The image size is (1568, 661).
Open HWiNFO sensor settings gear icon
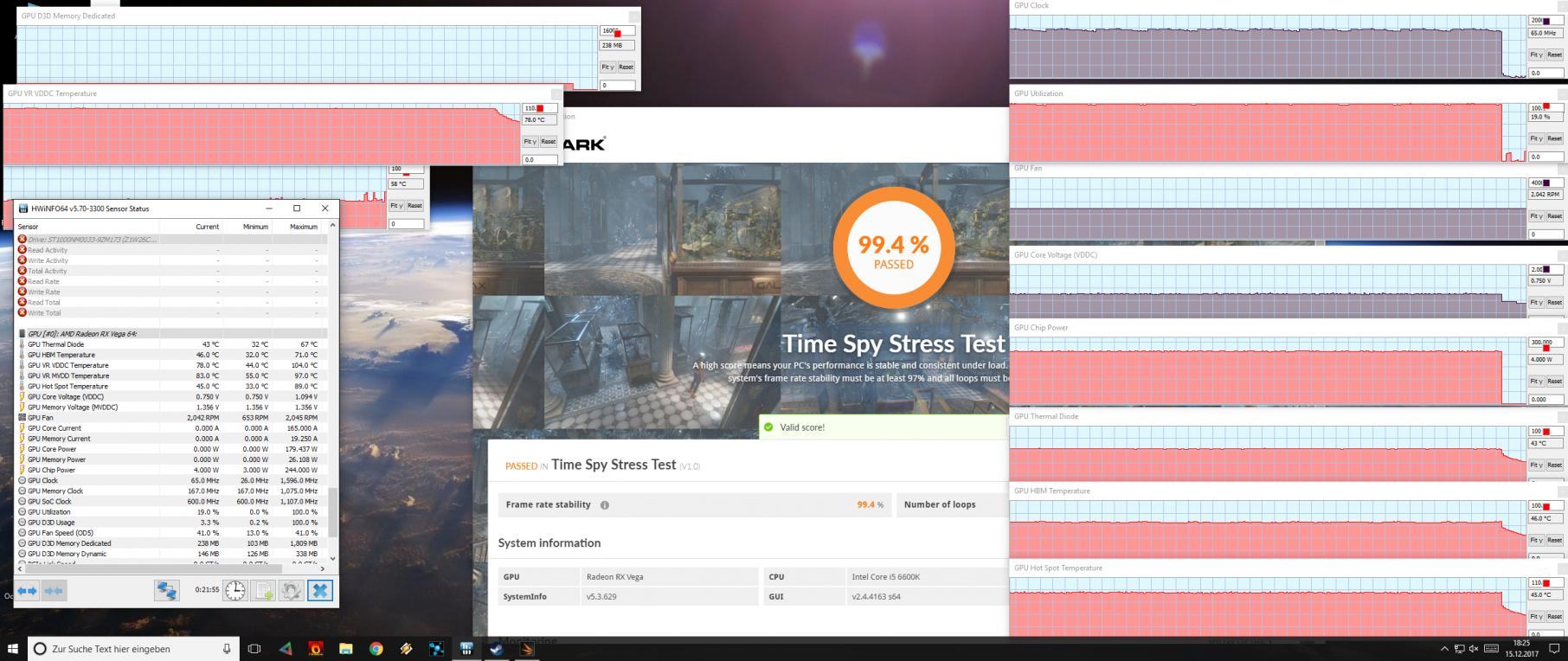coord(292,590)
